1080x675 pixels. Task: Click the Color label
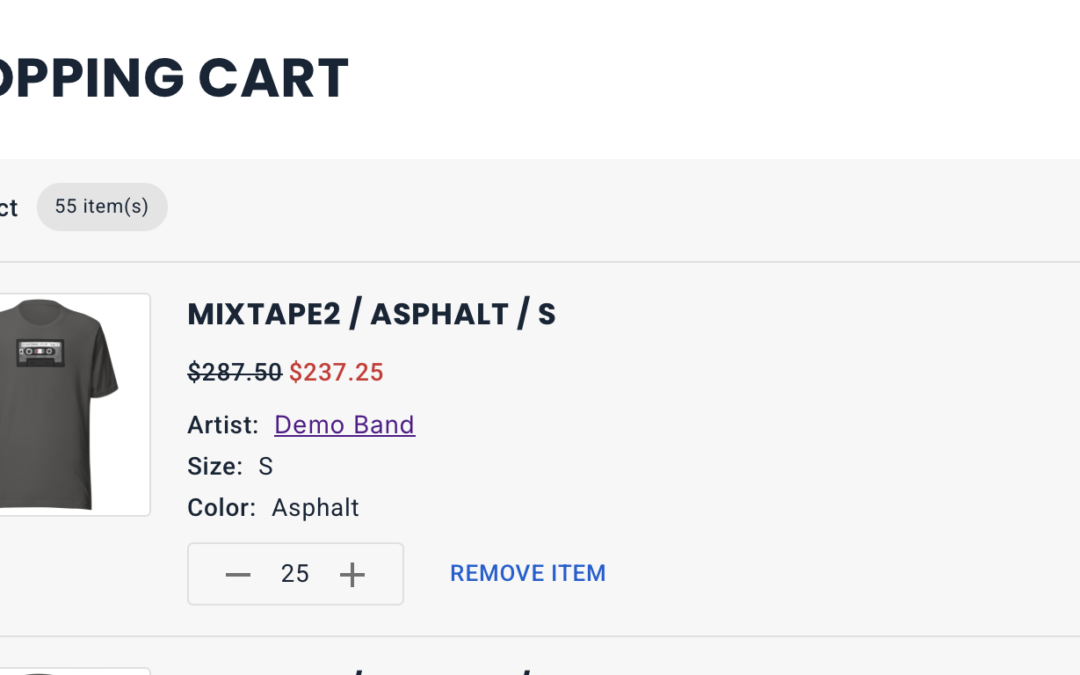221,508
